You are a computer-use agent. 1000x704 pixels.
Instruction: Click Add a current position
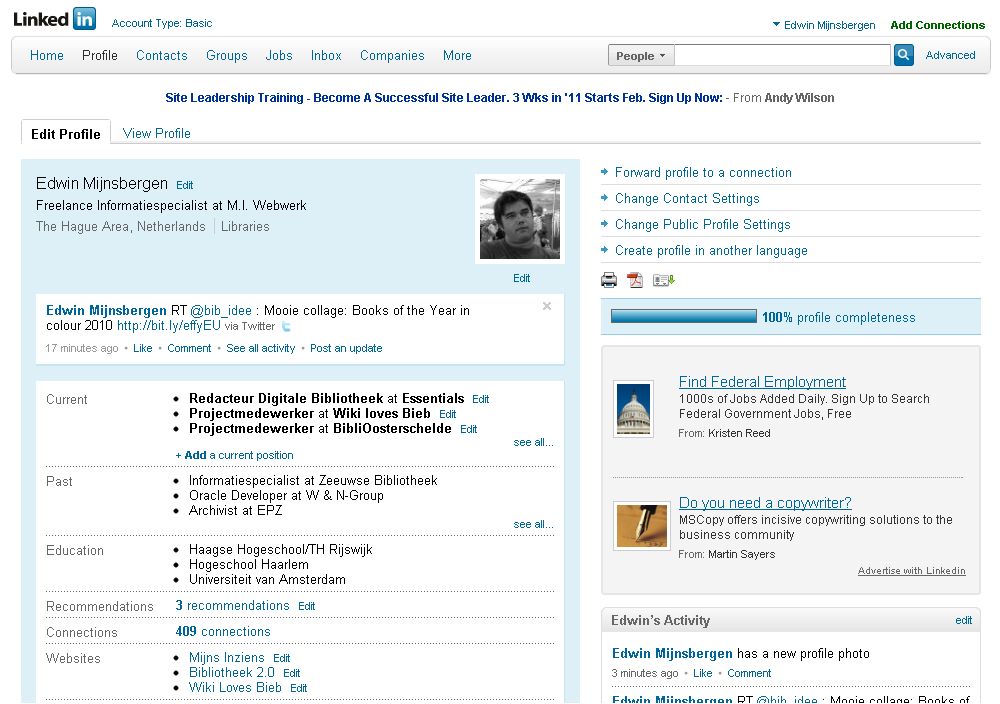234,455
